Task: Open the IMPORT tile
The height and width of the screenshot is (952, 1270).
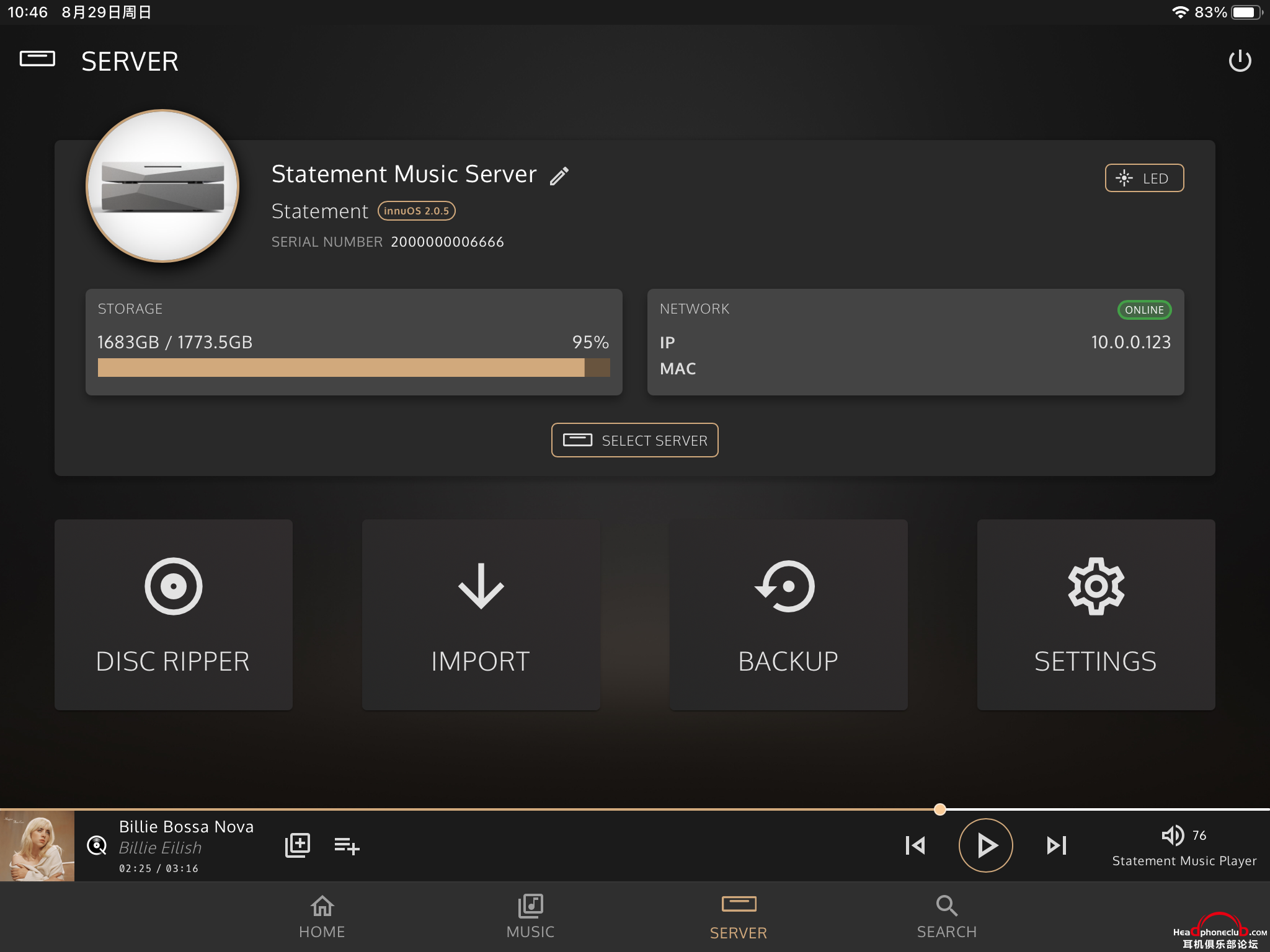Action: pos(481,615)
